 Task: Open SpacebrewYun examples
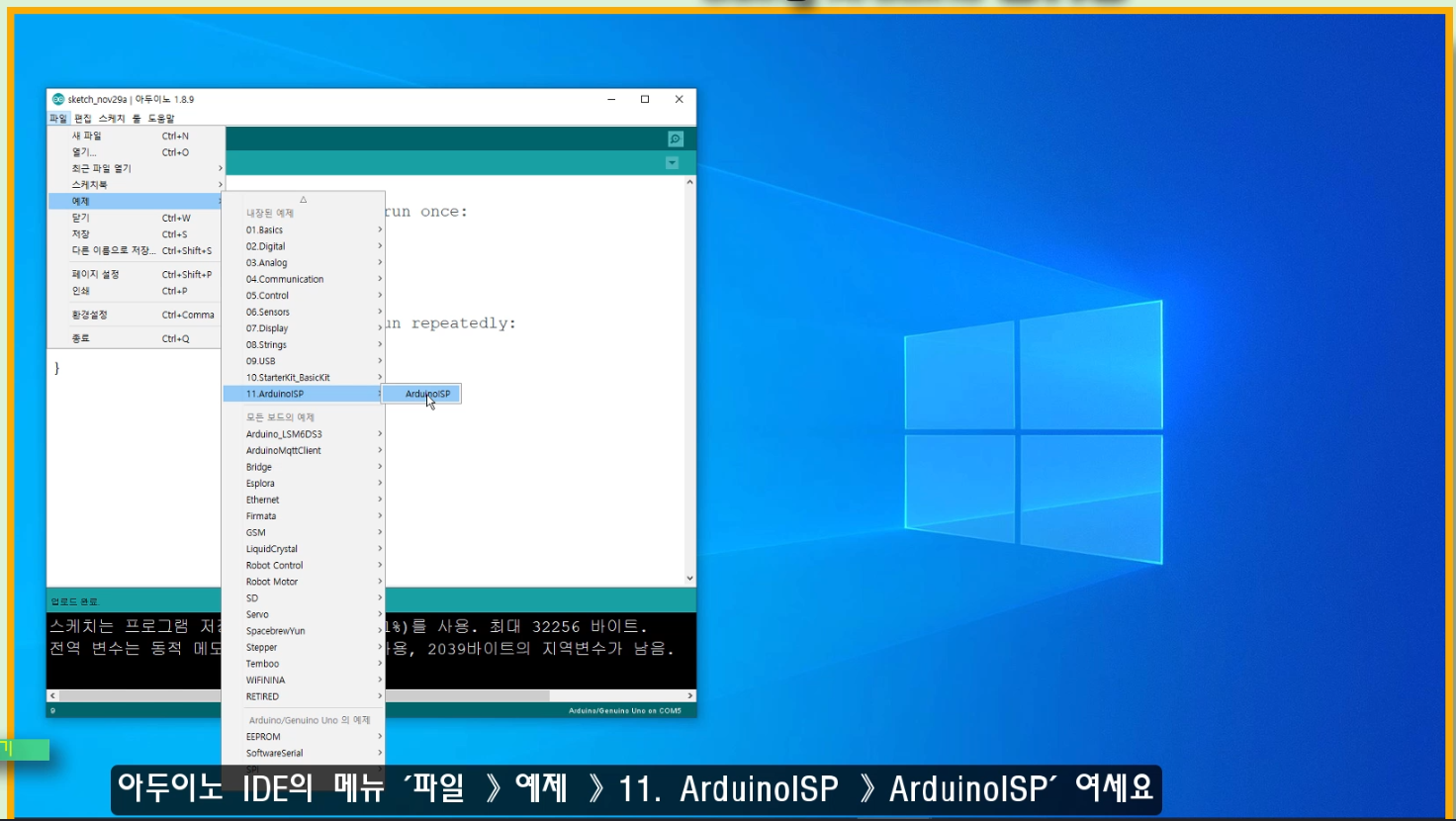(x=304, y=631)
